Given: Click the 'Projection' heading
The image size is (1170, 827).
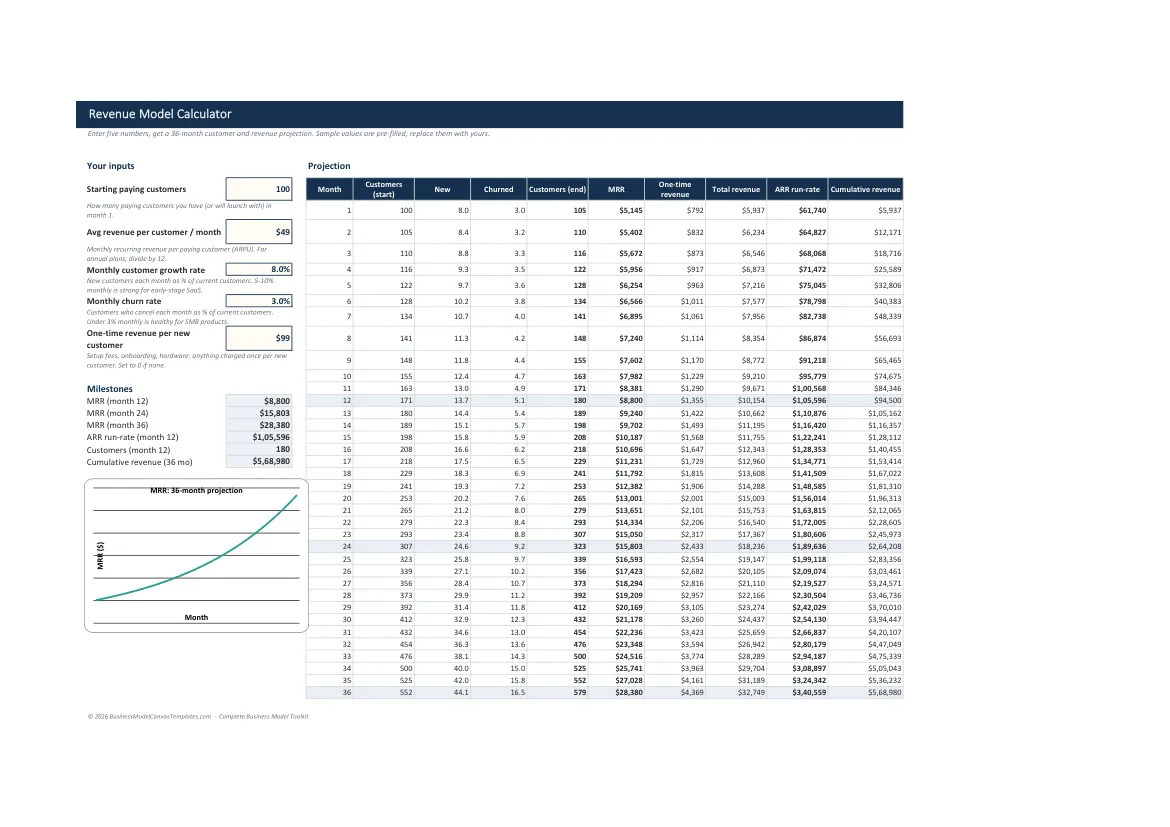Looking at the screenshot, I should pyautogui.click(x=329, y=166).
